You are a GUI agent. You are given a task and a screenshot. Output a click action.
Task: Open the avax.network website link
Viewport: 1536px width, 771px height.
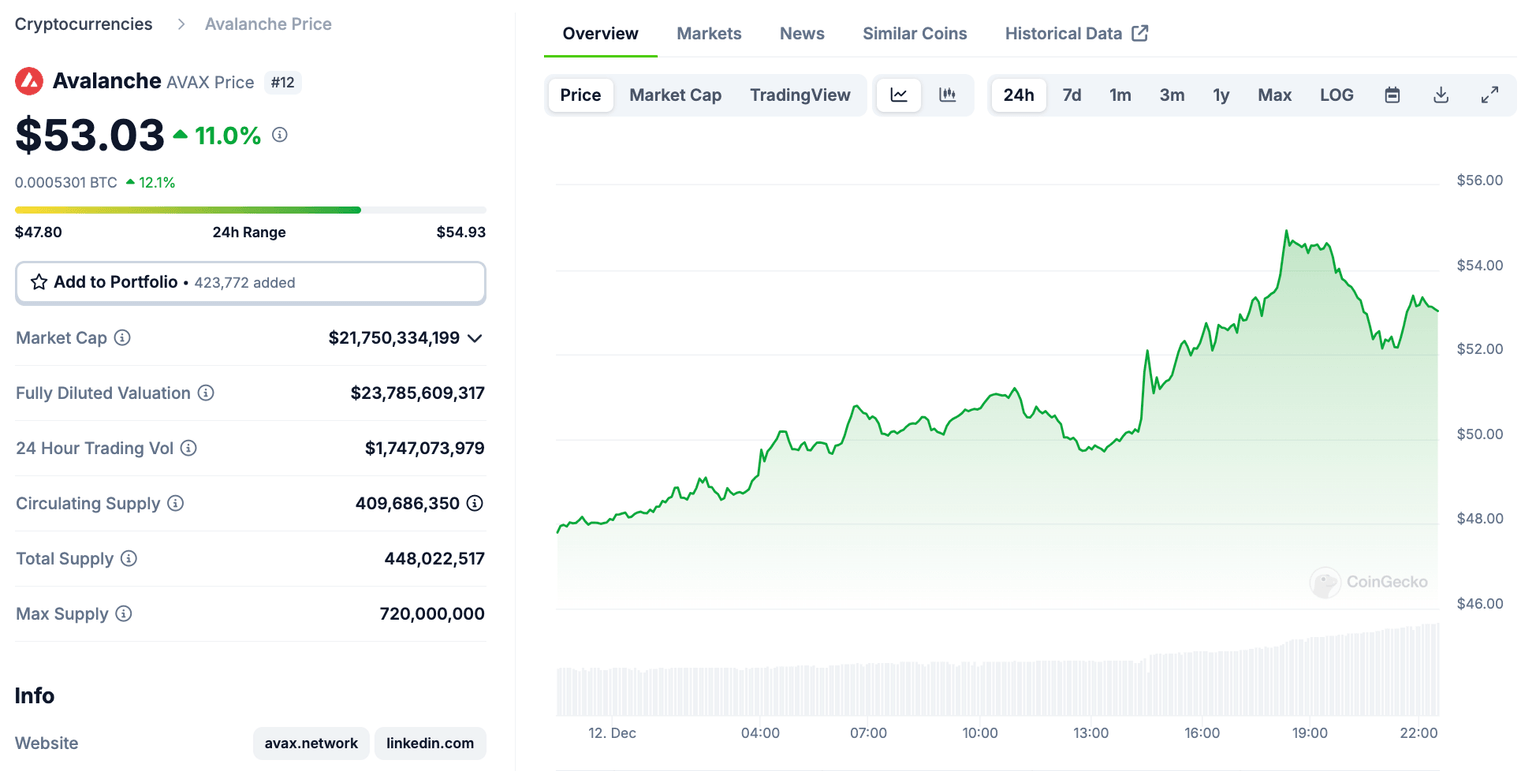pos(311,743)
